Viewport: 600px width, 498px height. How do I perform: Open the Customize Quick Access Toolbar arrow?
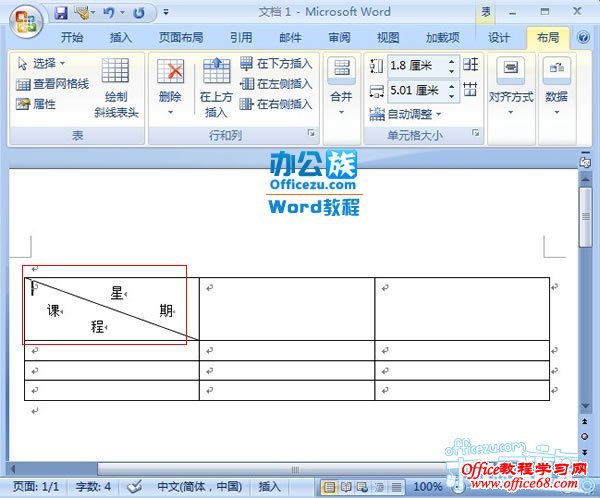[x=166, y=12]
